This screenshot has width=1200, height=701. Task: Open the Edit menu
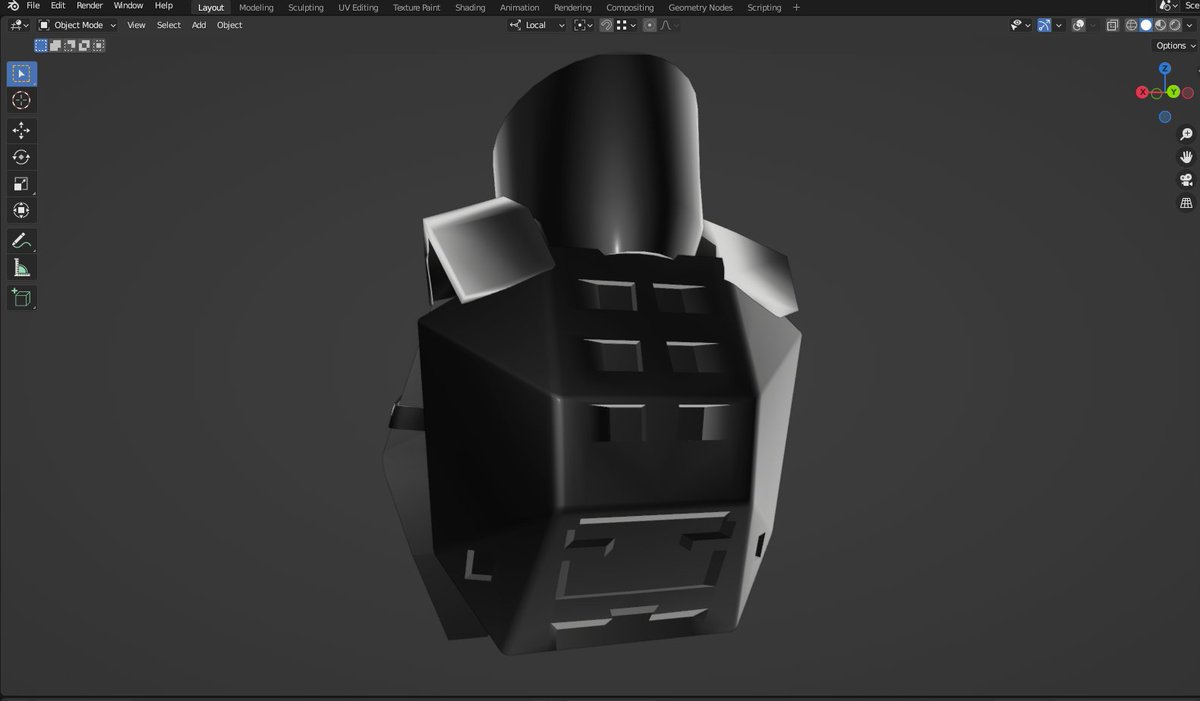[x=58, y=6]
